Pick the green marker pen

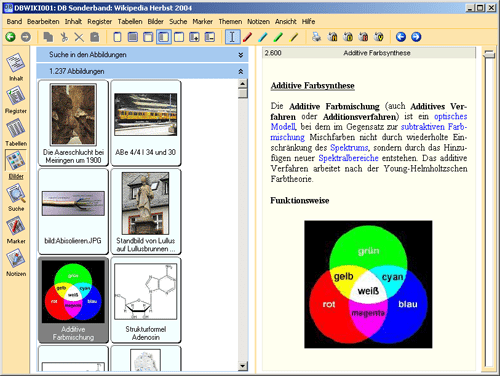pyautogui.click(x=278, y=37)
